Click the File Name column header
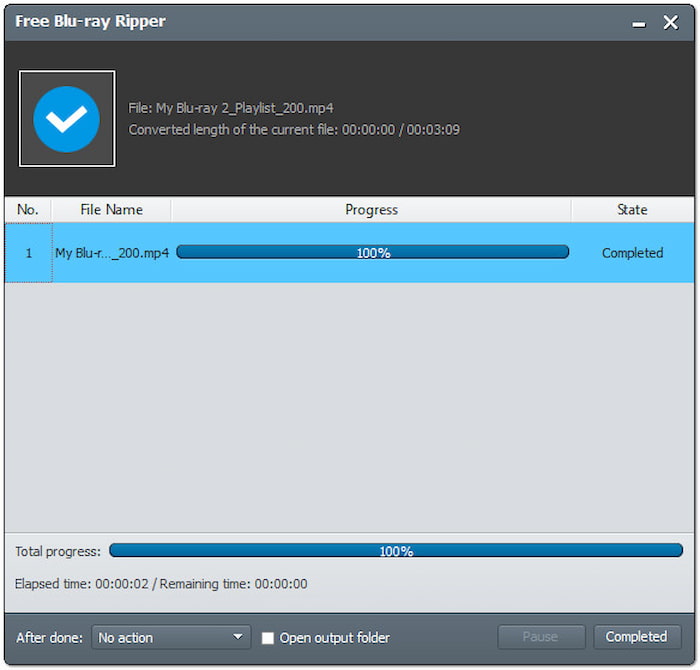 pos(111,209)
